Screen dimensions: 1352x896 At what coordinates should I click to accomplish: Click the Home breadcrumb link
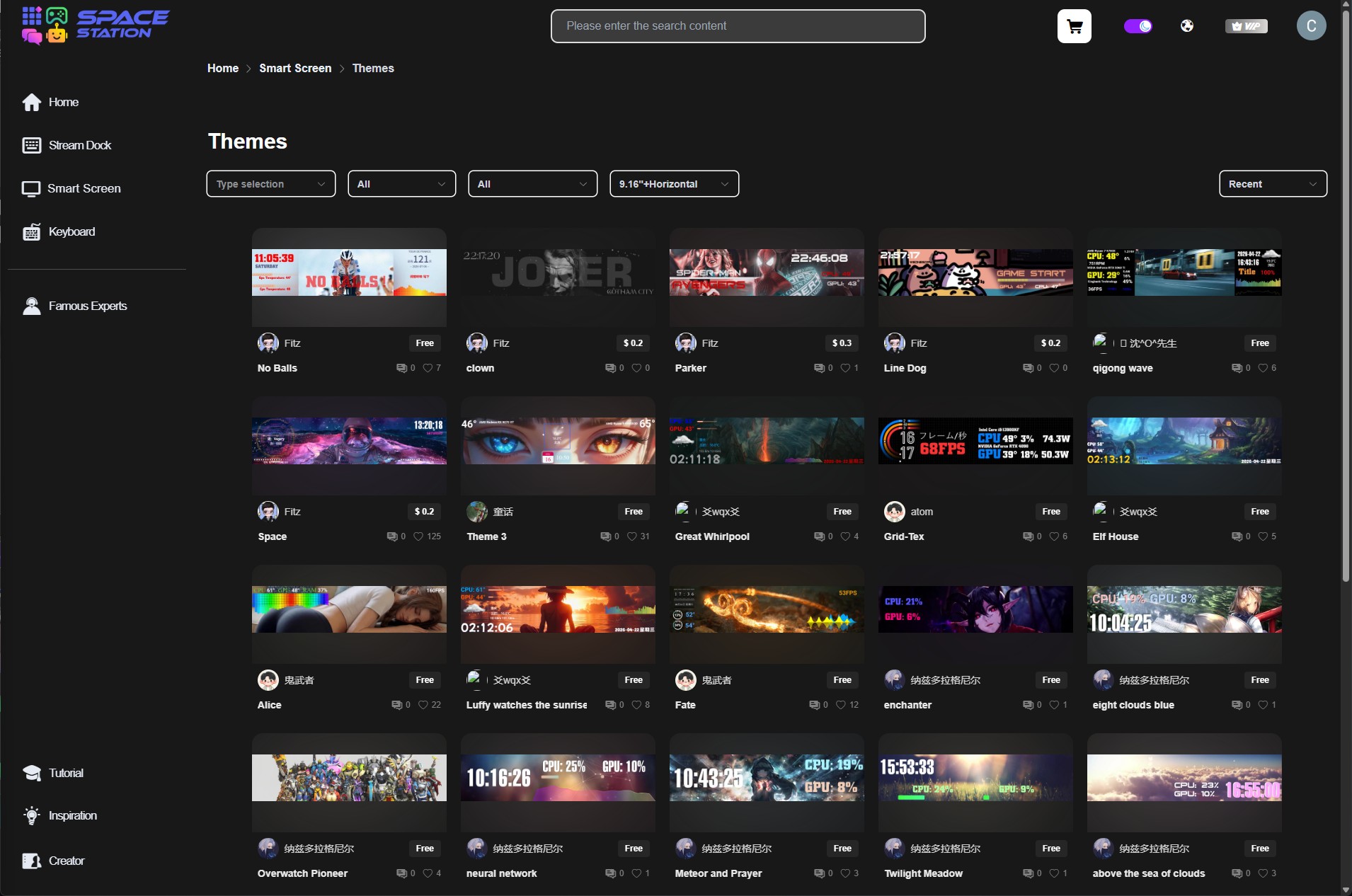tap(223, 69)
